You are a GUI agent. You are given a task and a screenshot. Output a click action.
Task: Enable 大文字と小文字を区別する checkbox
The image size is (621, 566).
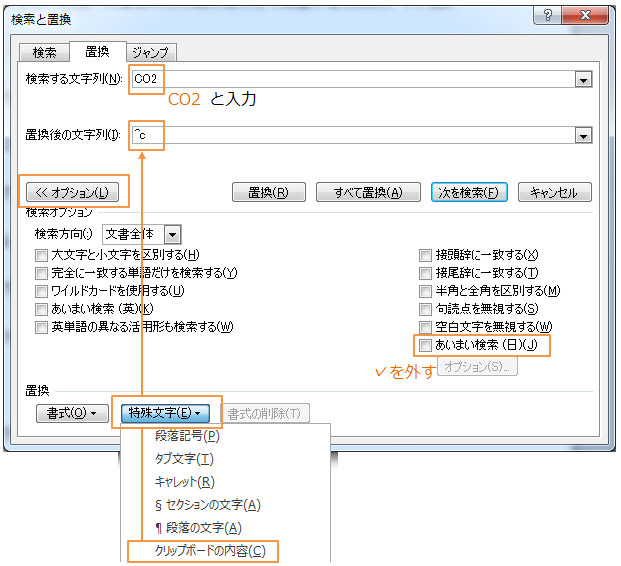click(x=41, y=255)
